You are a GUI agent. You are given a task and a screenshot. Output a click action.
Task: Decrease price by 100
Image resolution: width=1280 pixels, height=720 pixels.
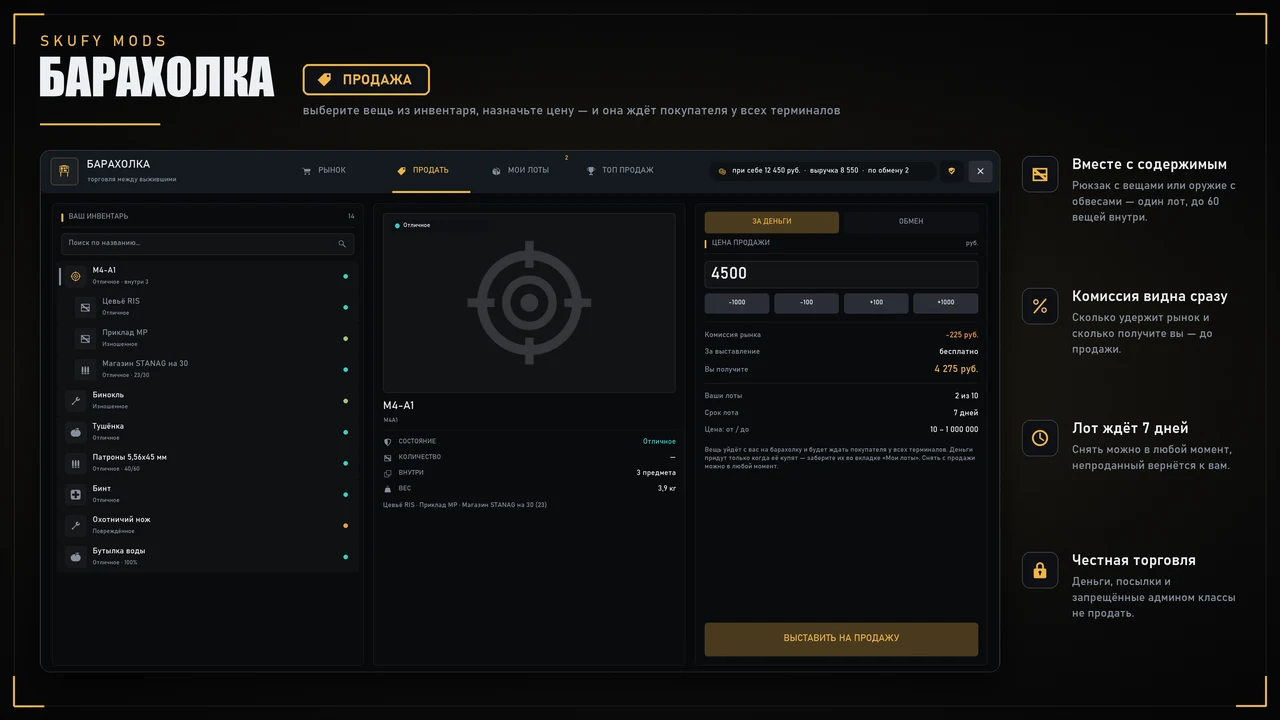pos(806,303)
